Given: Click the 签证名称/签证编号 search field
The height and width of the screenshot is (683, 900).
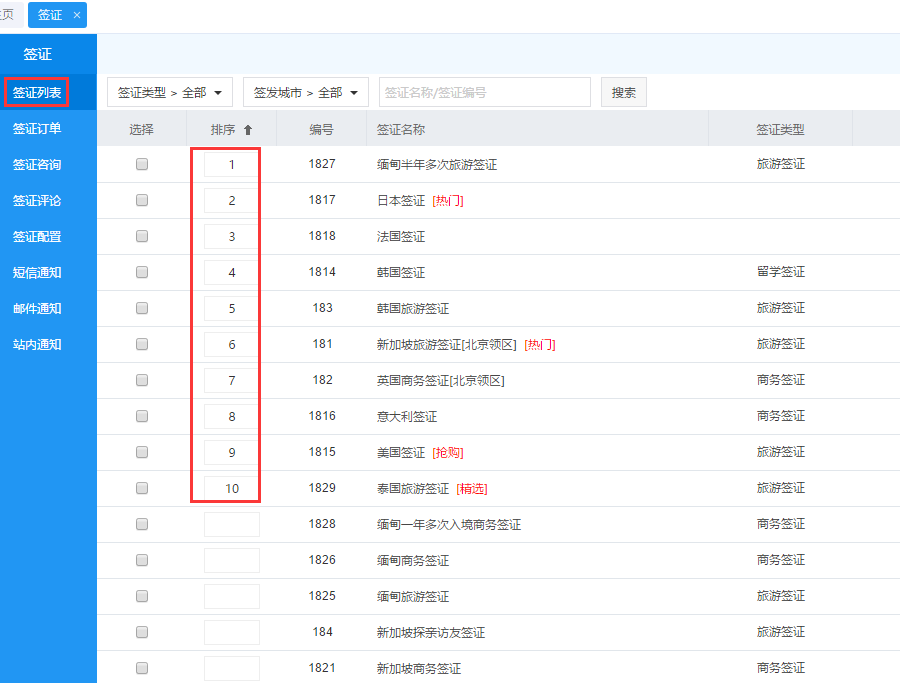Looking at the screenshot, I should (x=484, y=93).
